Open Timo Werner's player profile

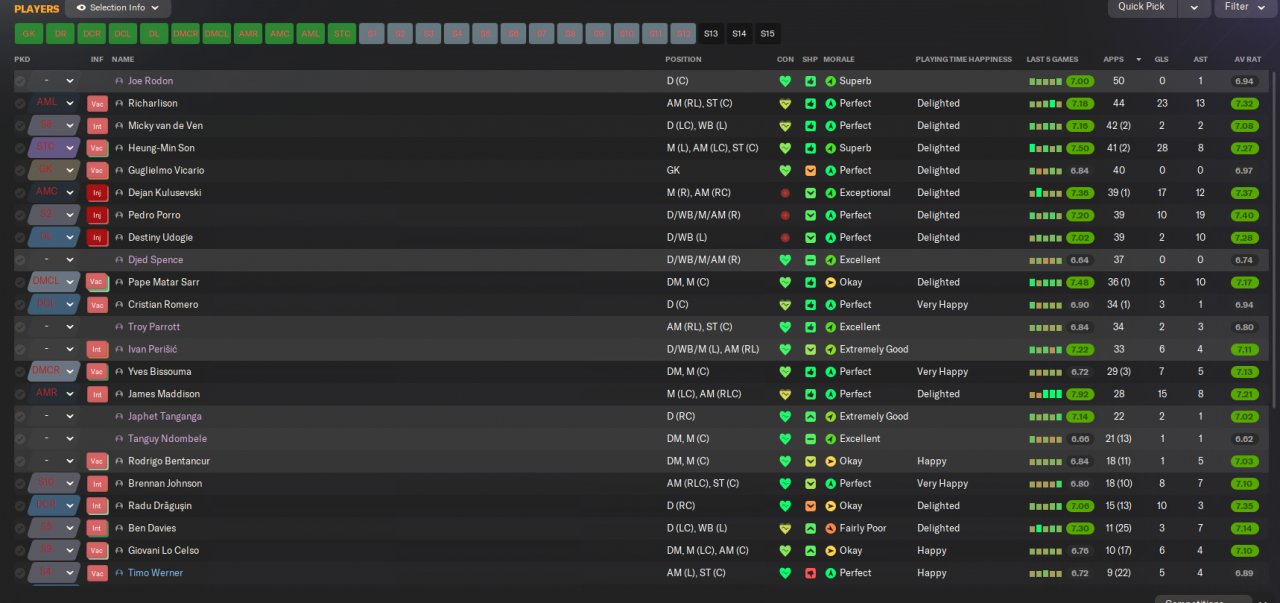155,573
